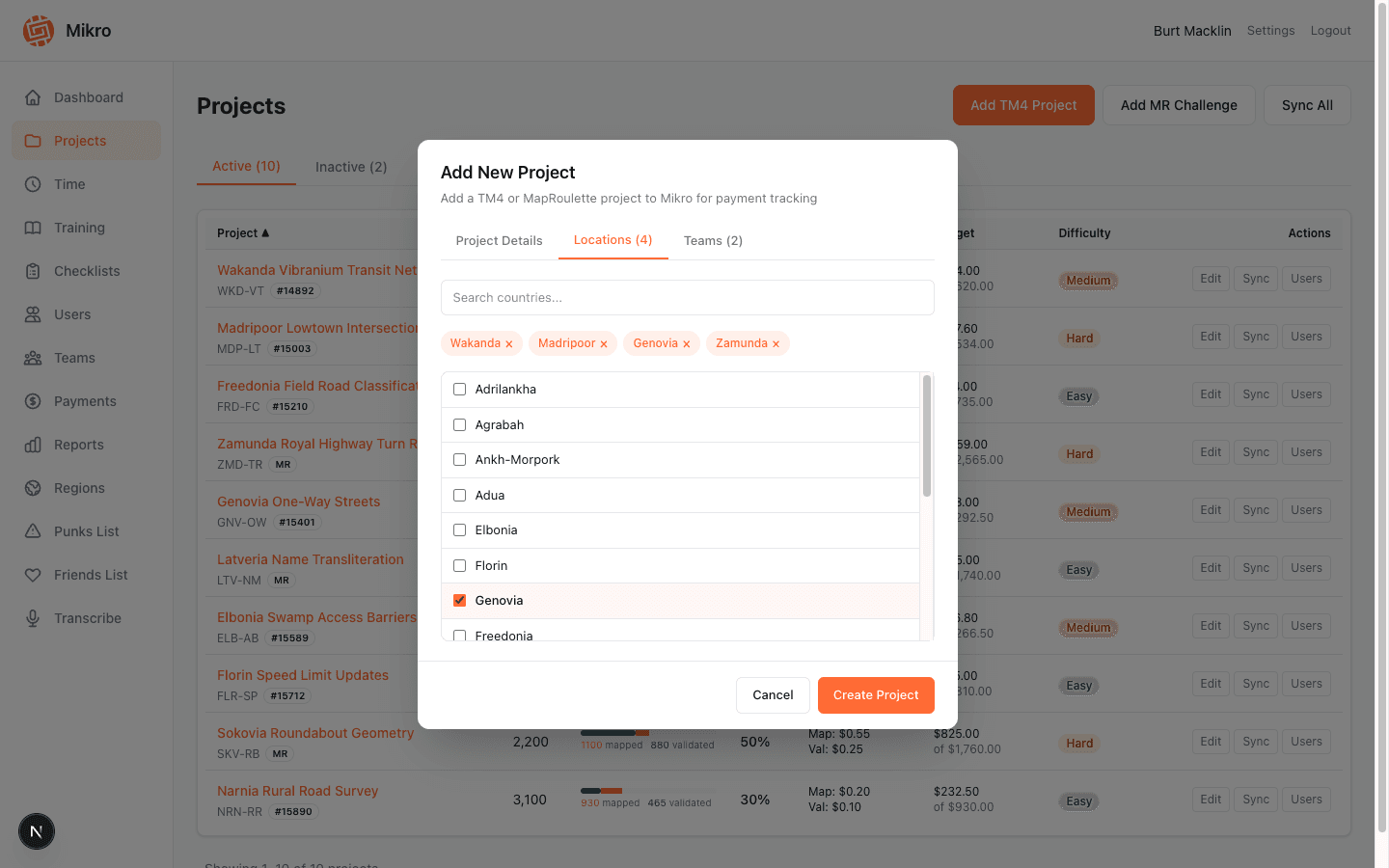
Task: Check the Agrabah checkbox
Action: click(x=459, y=424)
